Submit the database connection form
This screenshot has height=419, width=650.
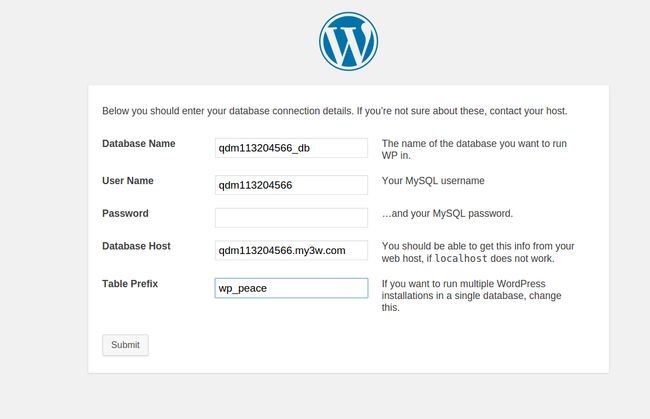125,345
